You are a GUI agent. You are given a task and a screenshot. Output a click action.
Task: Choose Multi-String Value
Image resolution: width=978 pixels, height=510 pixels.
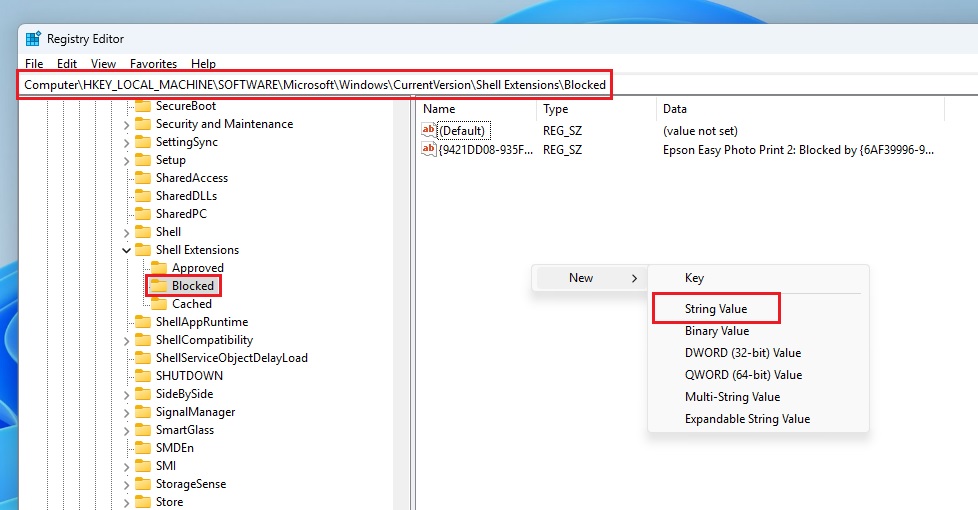click(x=732, y=397)
